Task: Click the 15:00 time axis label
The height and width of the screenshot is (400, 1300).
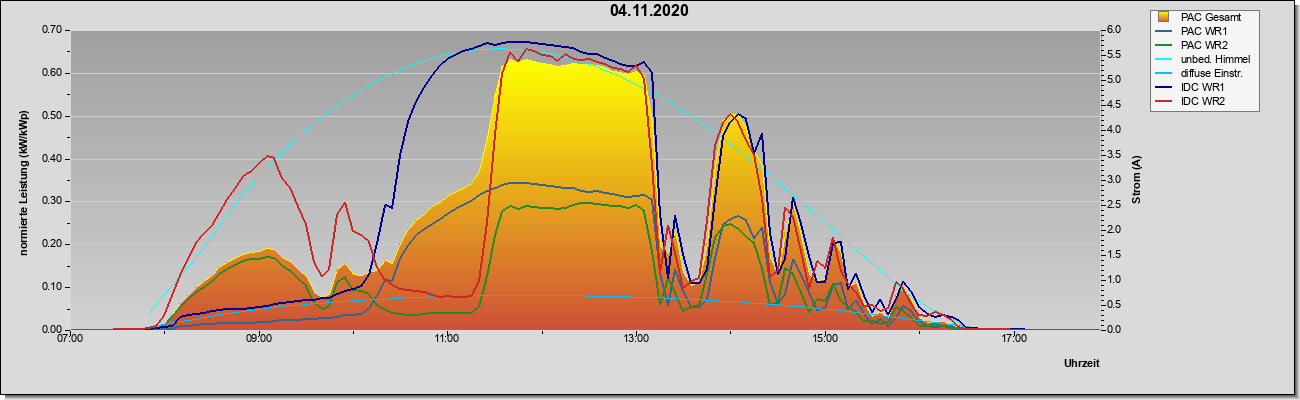Action: click(825, 340)
